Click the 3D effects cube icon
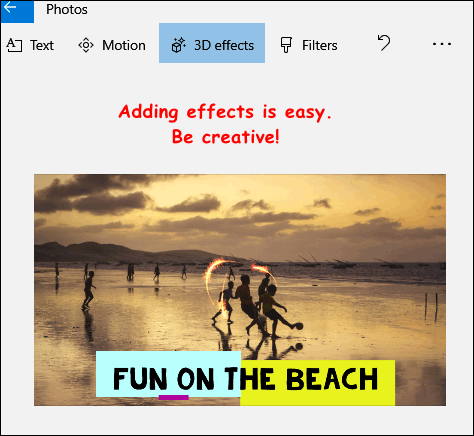The height and width of the screenshot is (436, 474). pos(179,45)
